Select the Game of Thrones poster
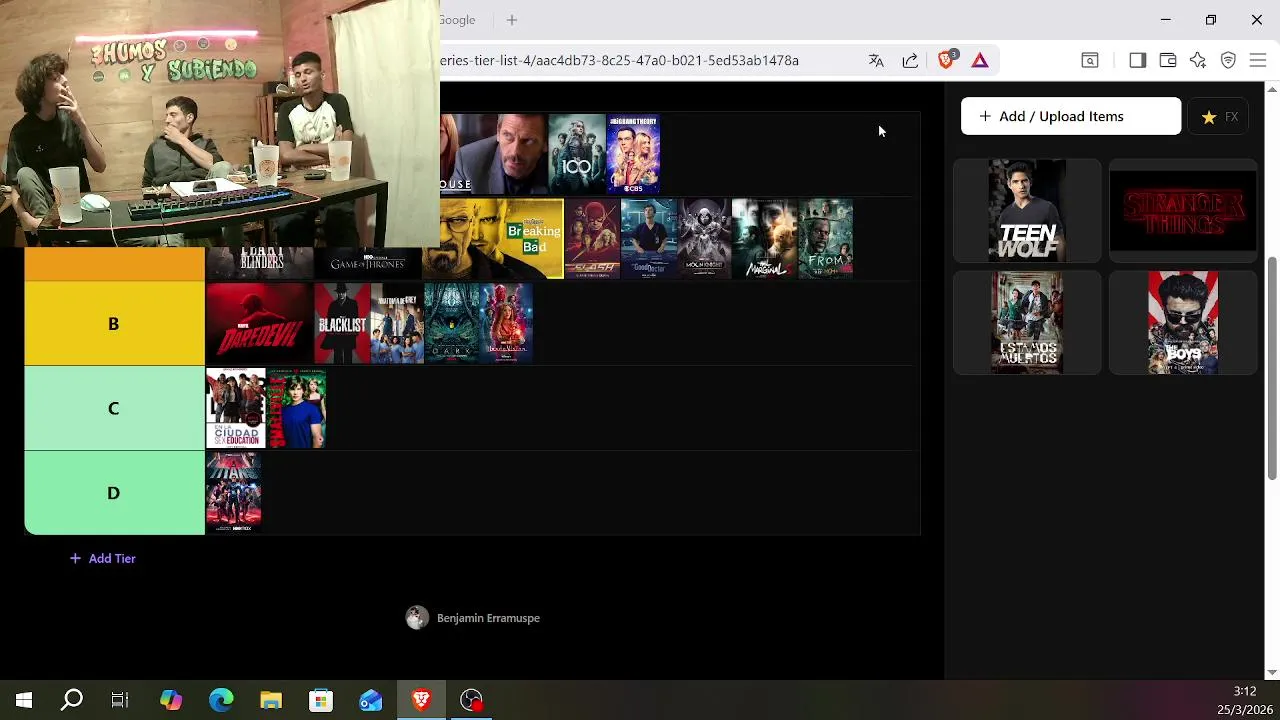 tap(368, 263)
